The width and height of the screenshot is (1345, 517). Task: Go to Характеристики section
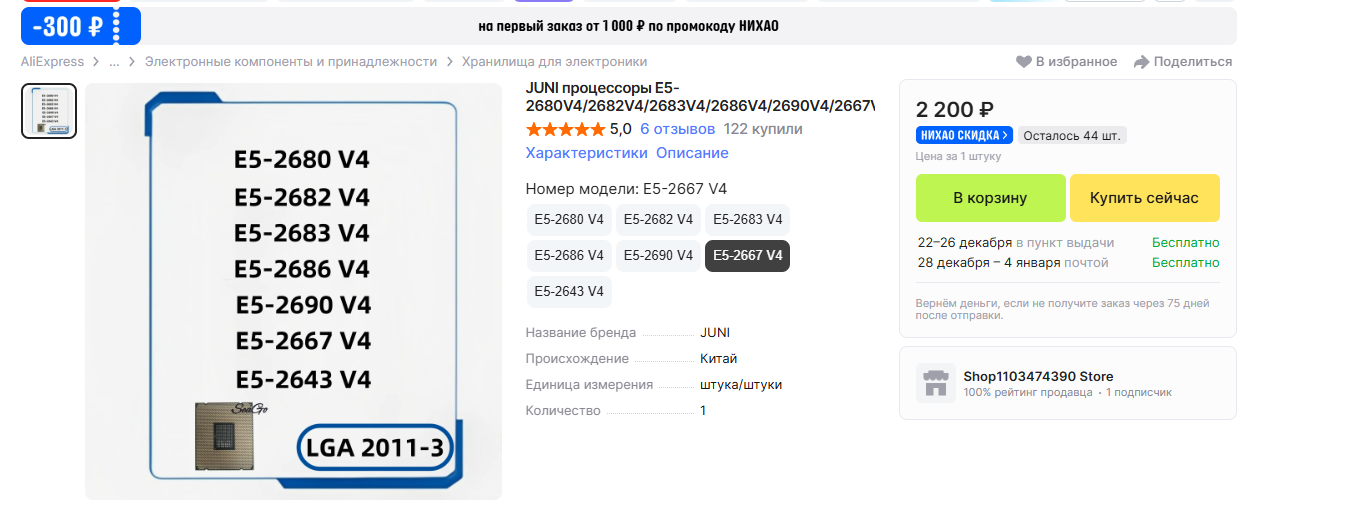tap(586, 153)
